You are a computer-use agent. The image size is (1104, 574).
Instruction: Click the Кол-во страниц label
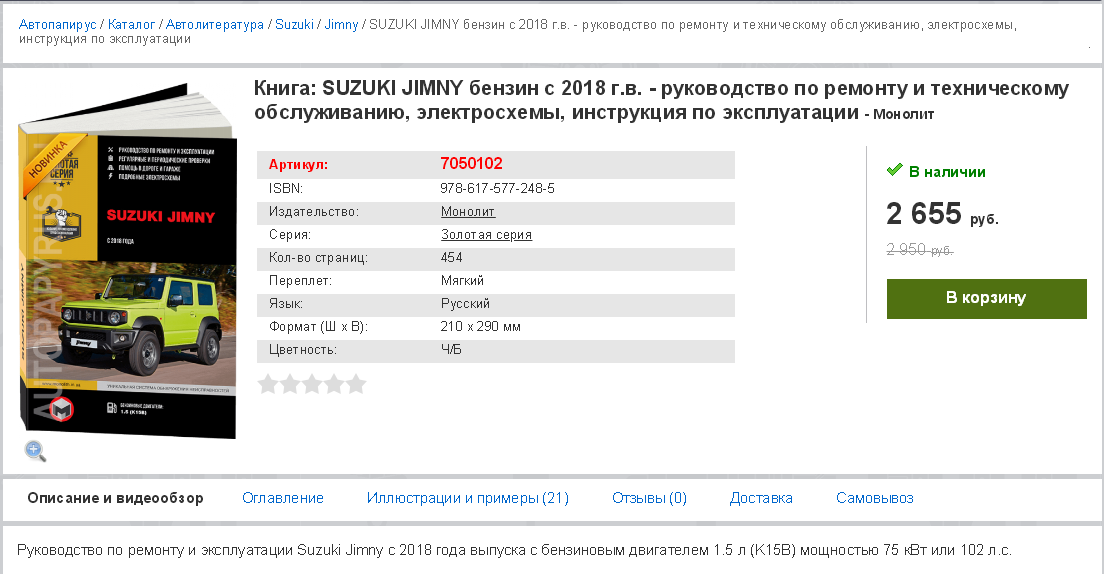point(318,257)
